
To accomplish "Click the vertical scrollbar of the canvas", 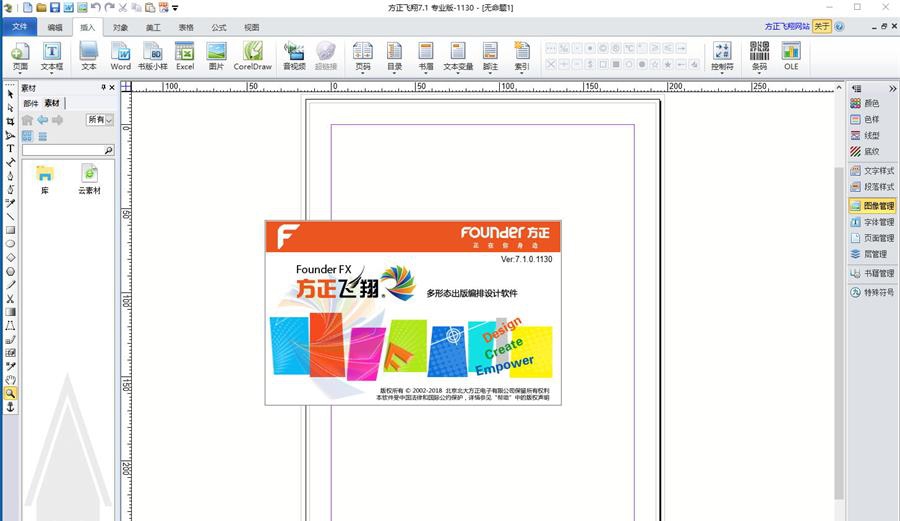I will (839, 333).
